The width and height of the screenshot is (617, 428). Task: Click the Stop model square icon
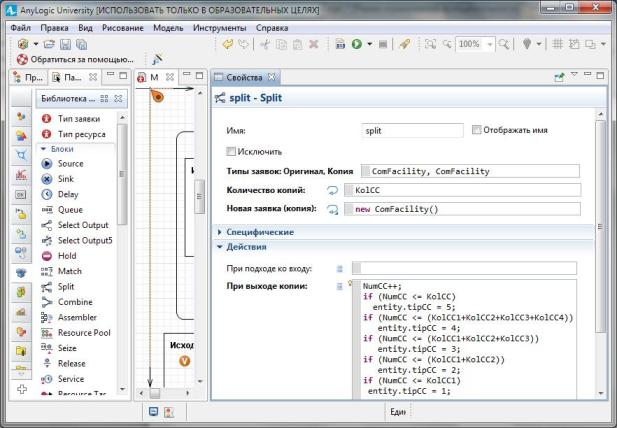(x=382, y=44)
